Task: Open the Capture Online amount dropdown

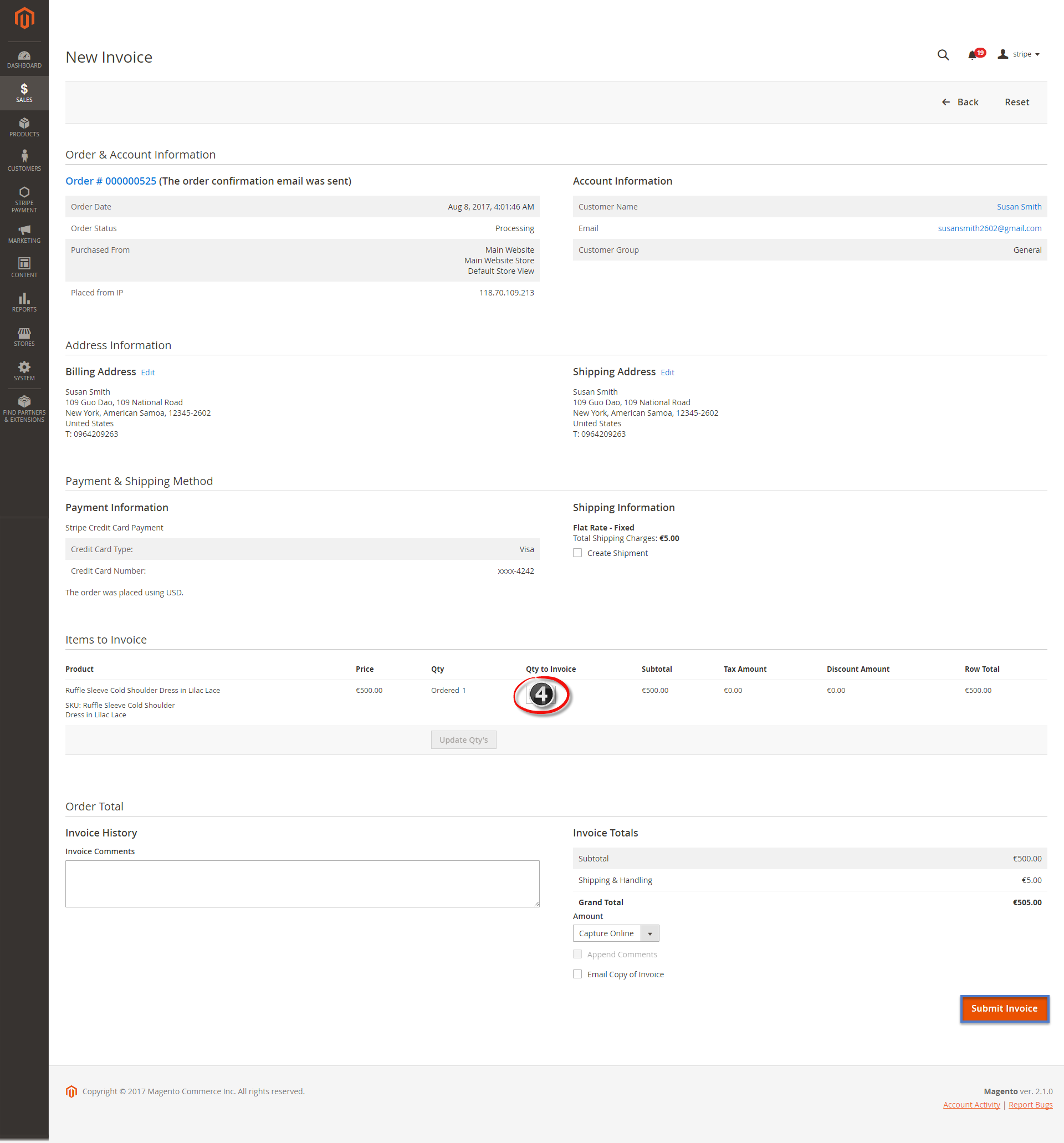Action: pyautogui.click(x=649, y=932)
